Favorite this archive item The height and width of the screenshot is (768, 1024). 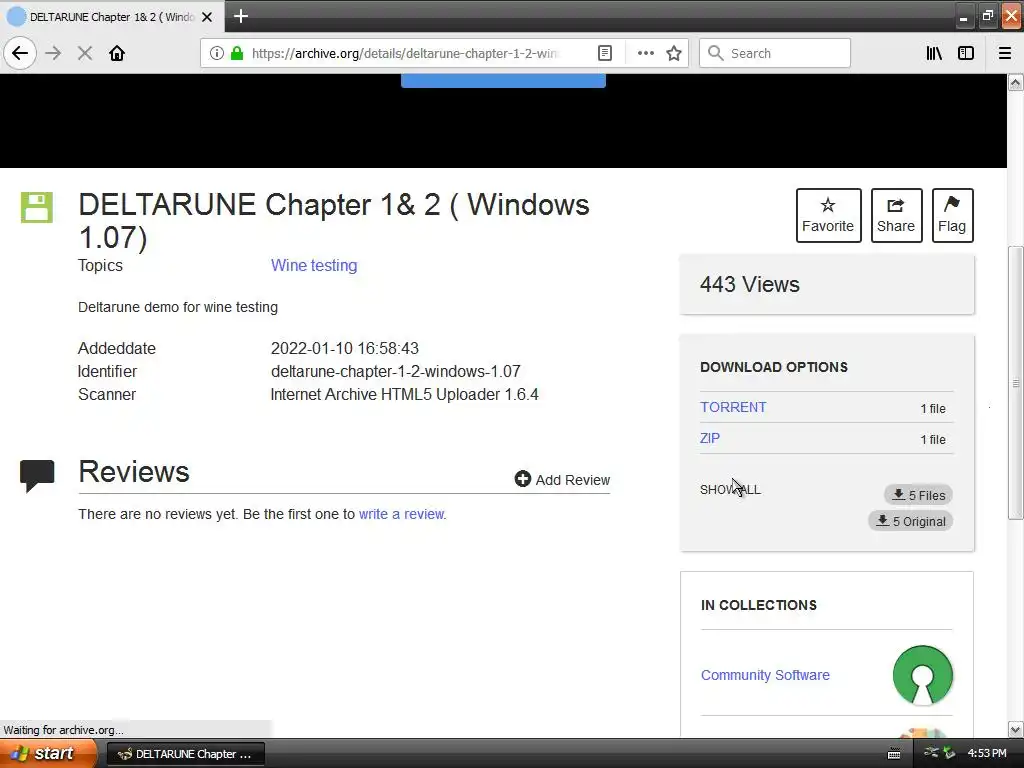tap(828, 216)
